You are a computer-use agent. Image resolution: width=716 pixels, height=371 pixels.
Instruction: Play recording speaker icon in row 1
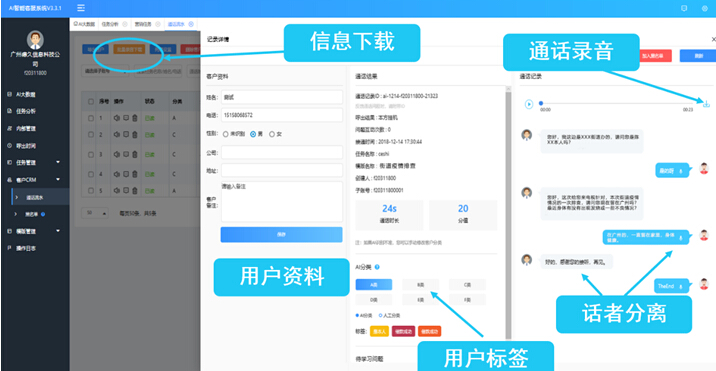click(x=117, y=118)
